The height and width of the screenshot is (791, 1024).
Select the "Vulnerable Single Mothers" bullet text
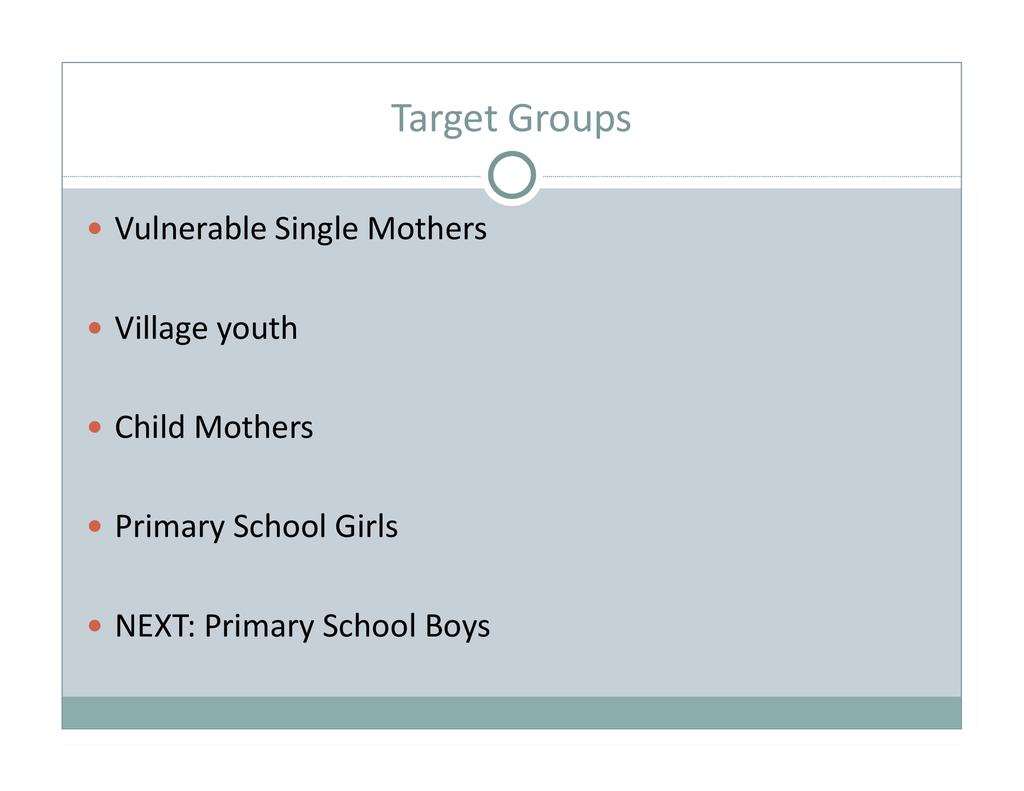point(300,229)
